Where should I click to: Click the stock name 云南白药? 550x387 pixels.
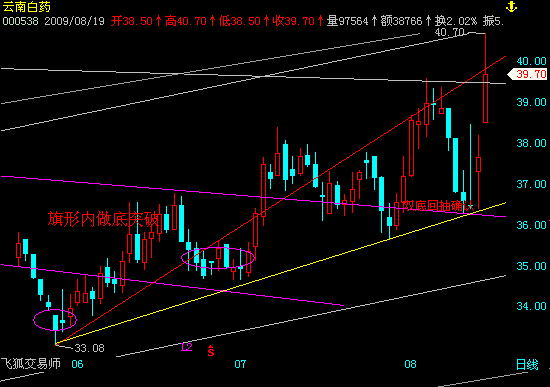tap(27, 7)
